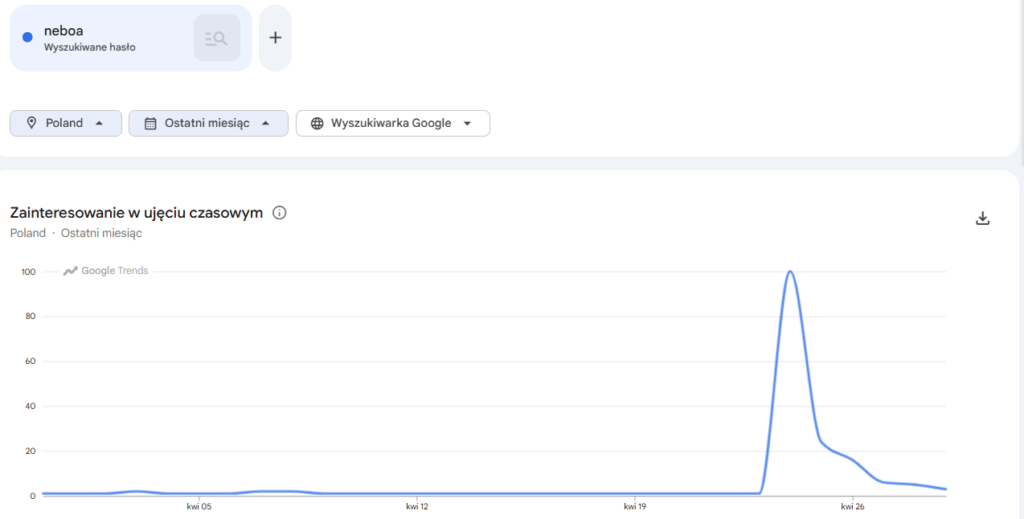Click the blue color dot for neboa
The height and width of the screenshot is (519, 1024).
(27, 38)
